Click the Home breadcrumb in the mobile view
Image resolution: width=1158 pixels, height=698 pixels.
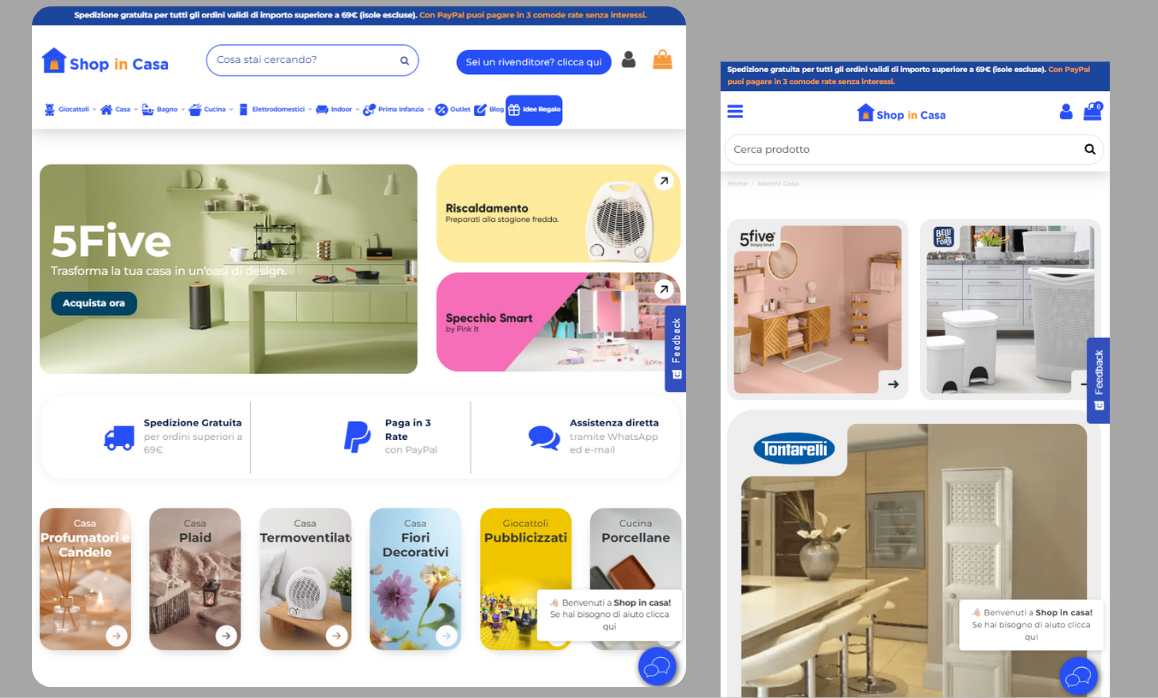coord(737,183)
